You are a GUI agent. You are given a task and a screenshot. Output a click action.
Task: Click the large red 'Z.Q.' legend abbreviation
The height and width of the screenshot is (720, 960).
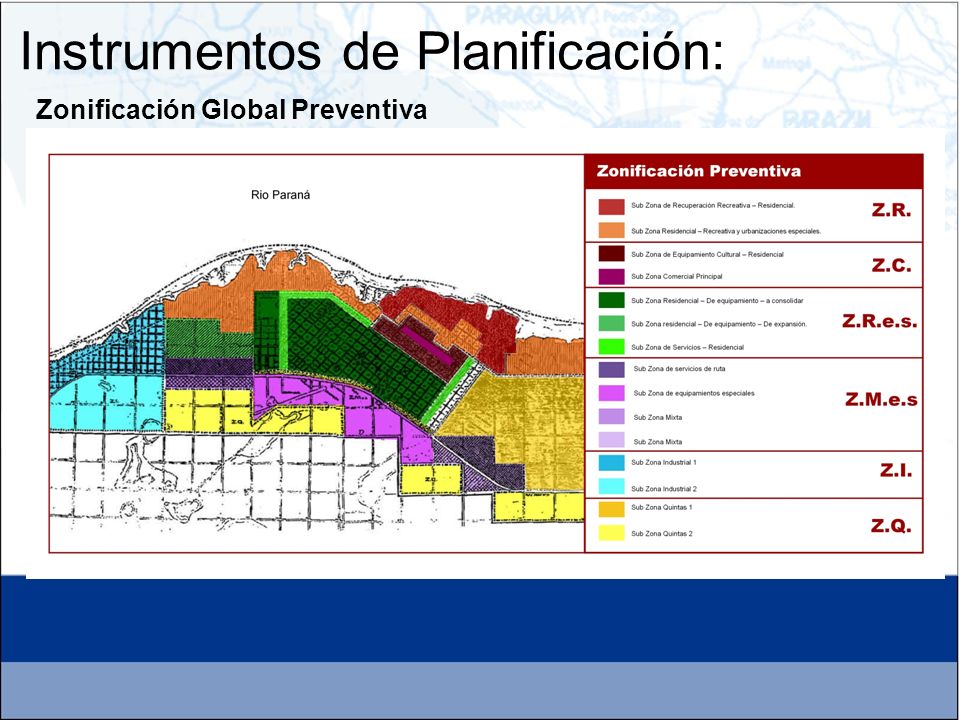coord(891,525)
